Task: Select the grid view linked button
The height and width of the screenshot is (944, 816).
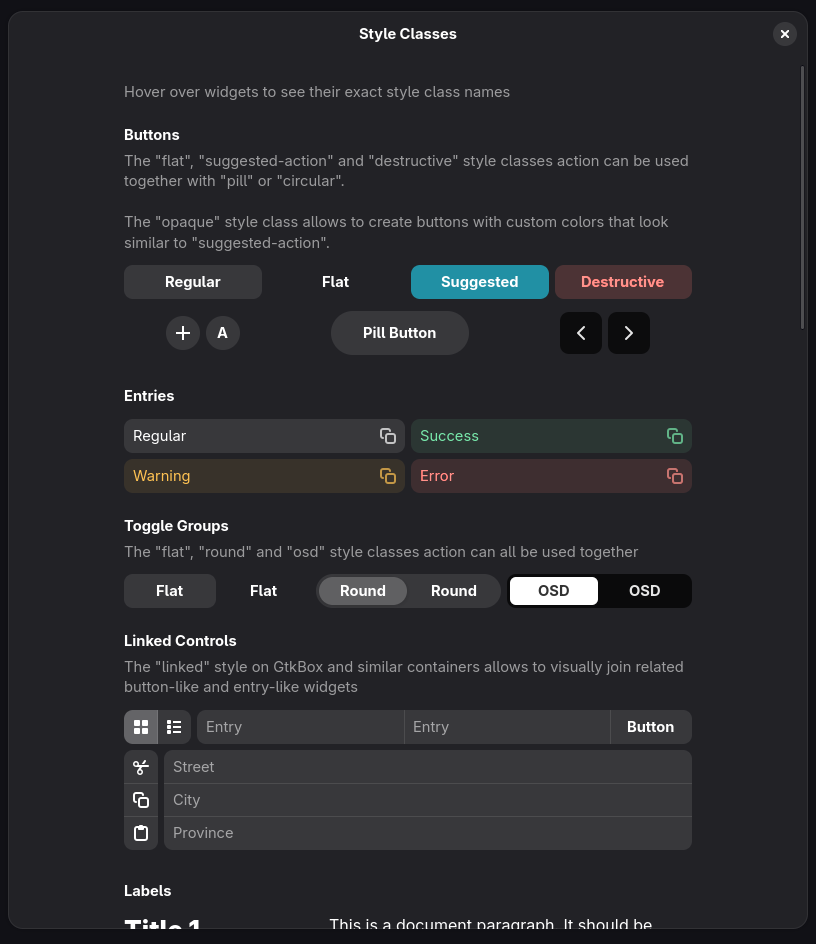Action: [x=141, y=727]
